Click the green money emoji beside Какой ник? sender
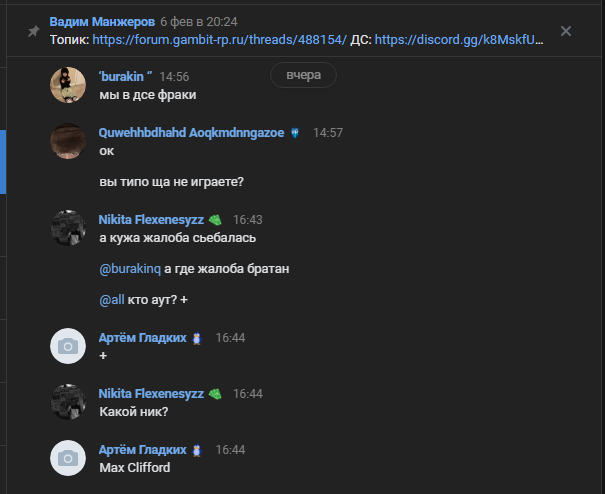The image size is (605, 494). point(215,394)
